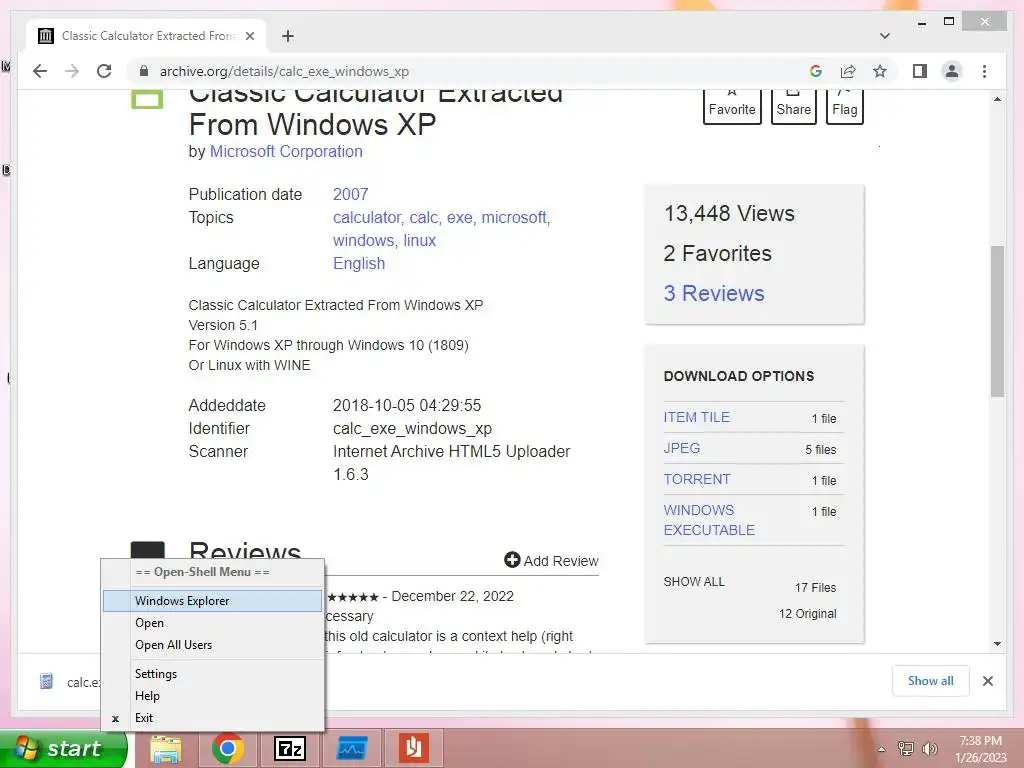Open the Chrome three-dot menu
Image resolution: width=1024 pixels, height=768 pixels.
click(984, 71)
